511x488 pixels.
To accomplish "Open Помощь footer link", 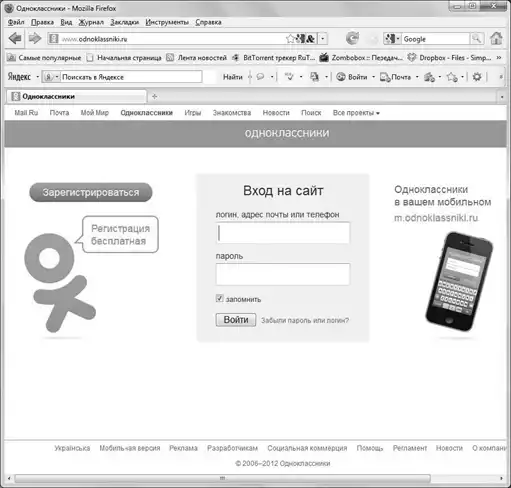I will tap(370, 448).
